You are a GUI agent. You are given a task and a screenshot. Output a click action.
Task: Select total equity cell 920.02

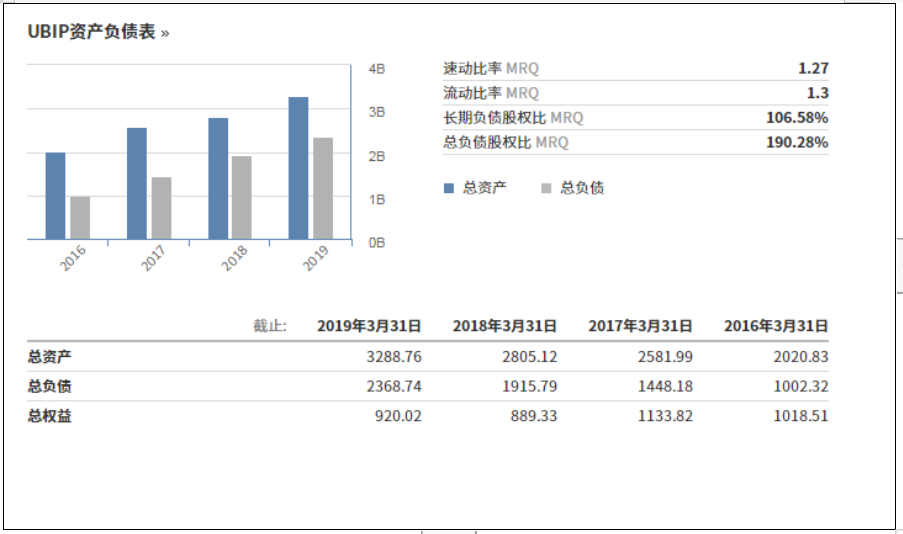click(399, 416)
